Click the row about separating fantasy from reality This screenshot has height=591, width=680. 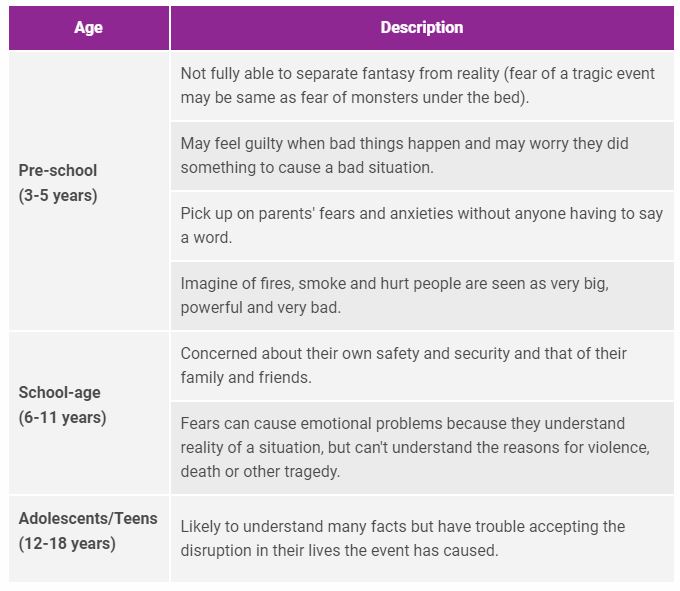(420, 85)
